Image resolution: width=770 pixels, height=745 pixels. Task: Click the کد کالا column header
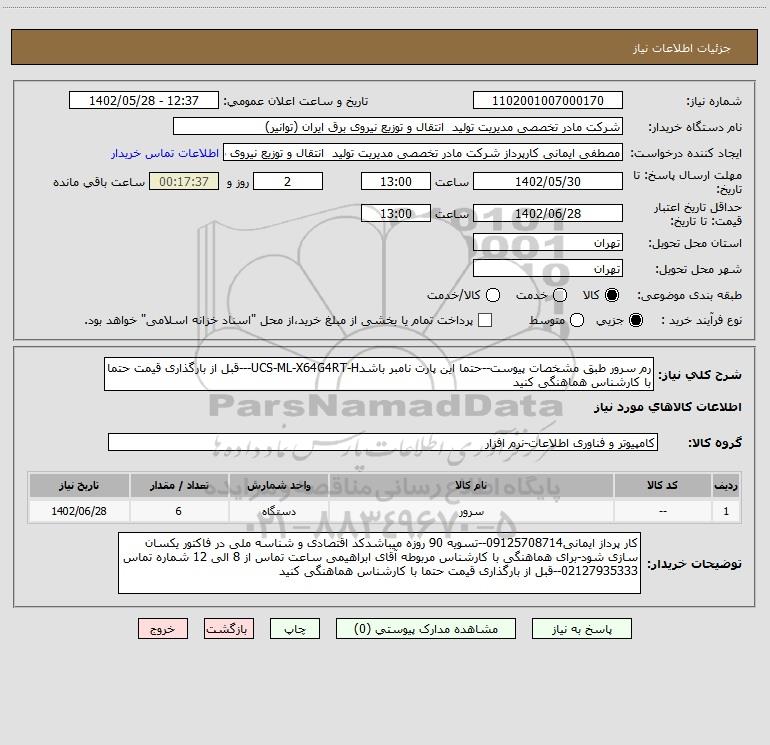(x=662, y=485)
